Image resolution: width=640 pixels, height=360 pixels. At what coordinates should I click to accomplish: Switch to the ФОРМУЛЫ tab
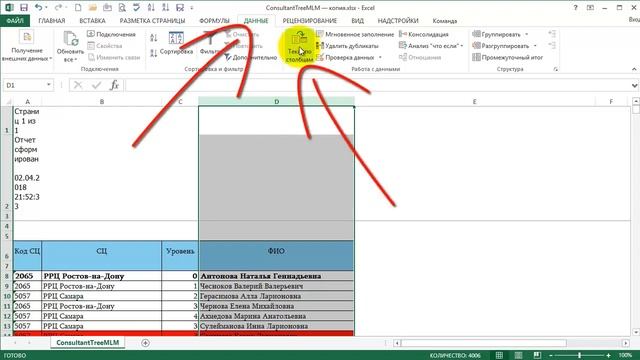(214, 20)
